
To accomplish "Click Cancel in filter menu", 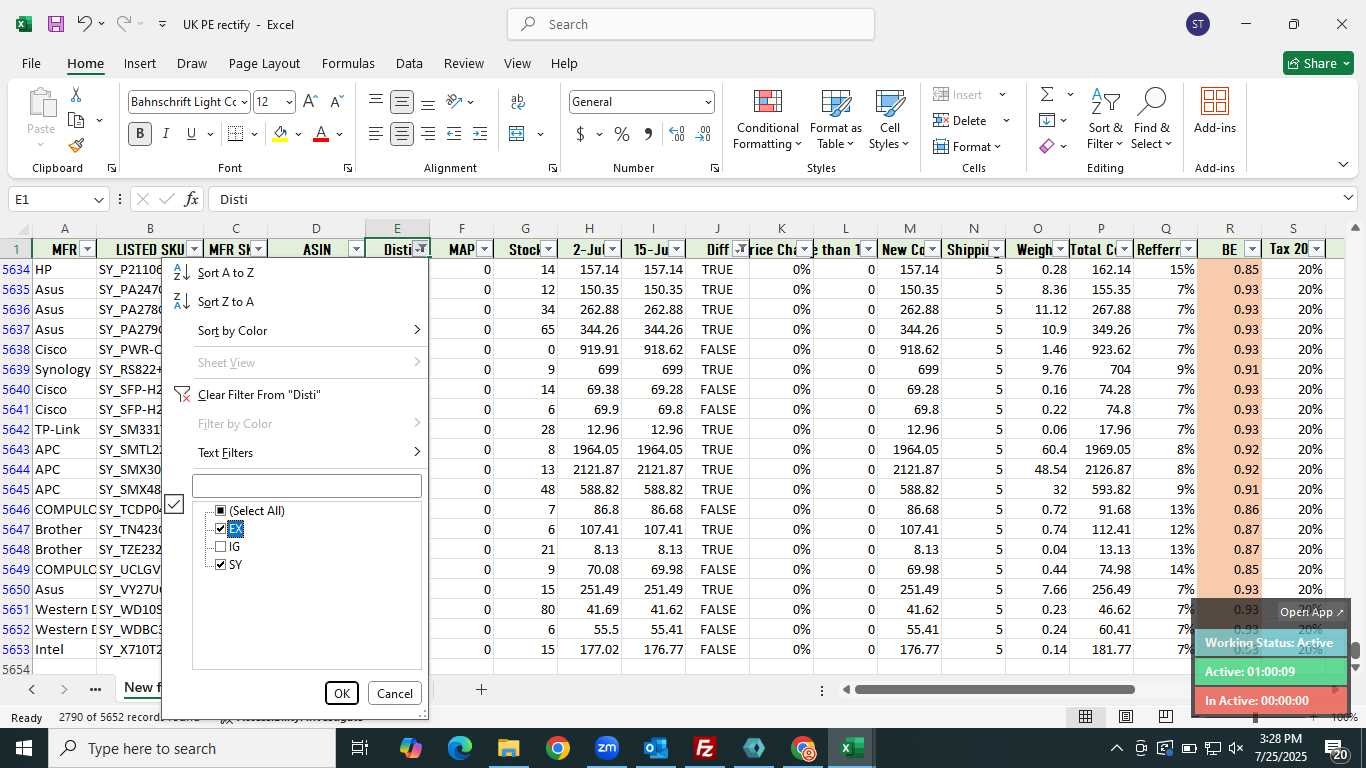I will pos(394,694).
